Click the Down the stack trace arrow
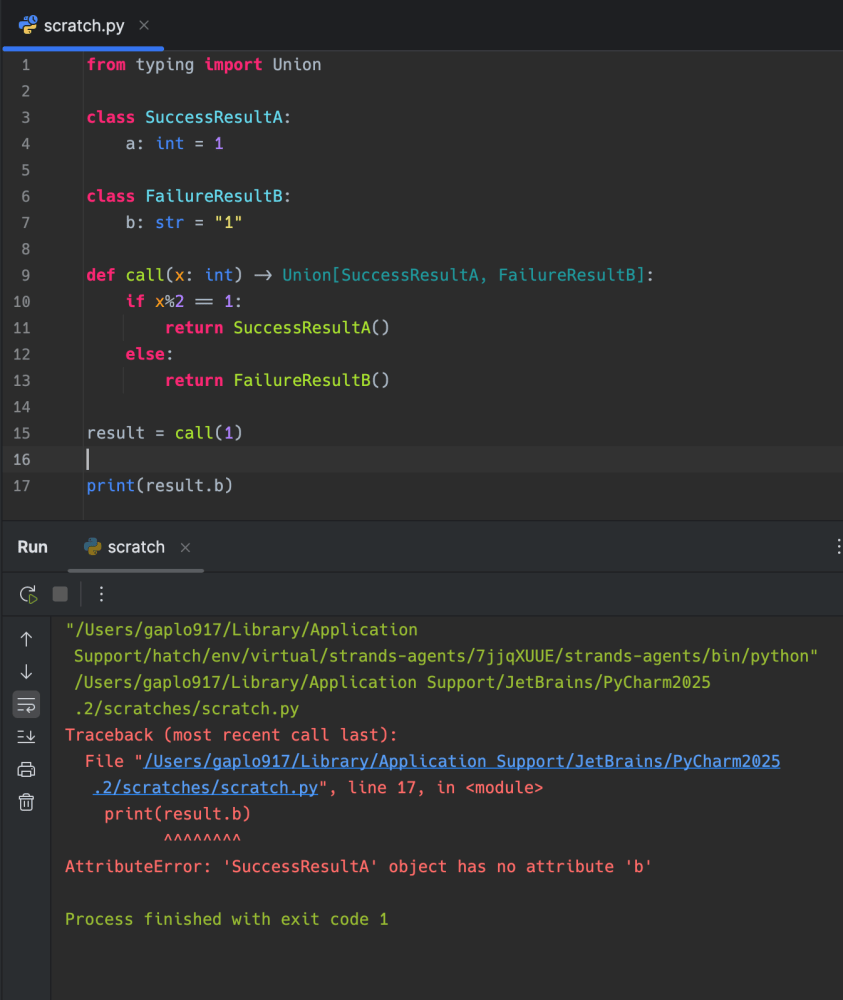The height and width of the screenshot is (1000, 843). [x=26, y=671]
